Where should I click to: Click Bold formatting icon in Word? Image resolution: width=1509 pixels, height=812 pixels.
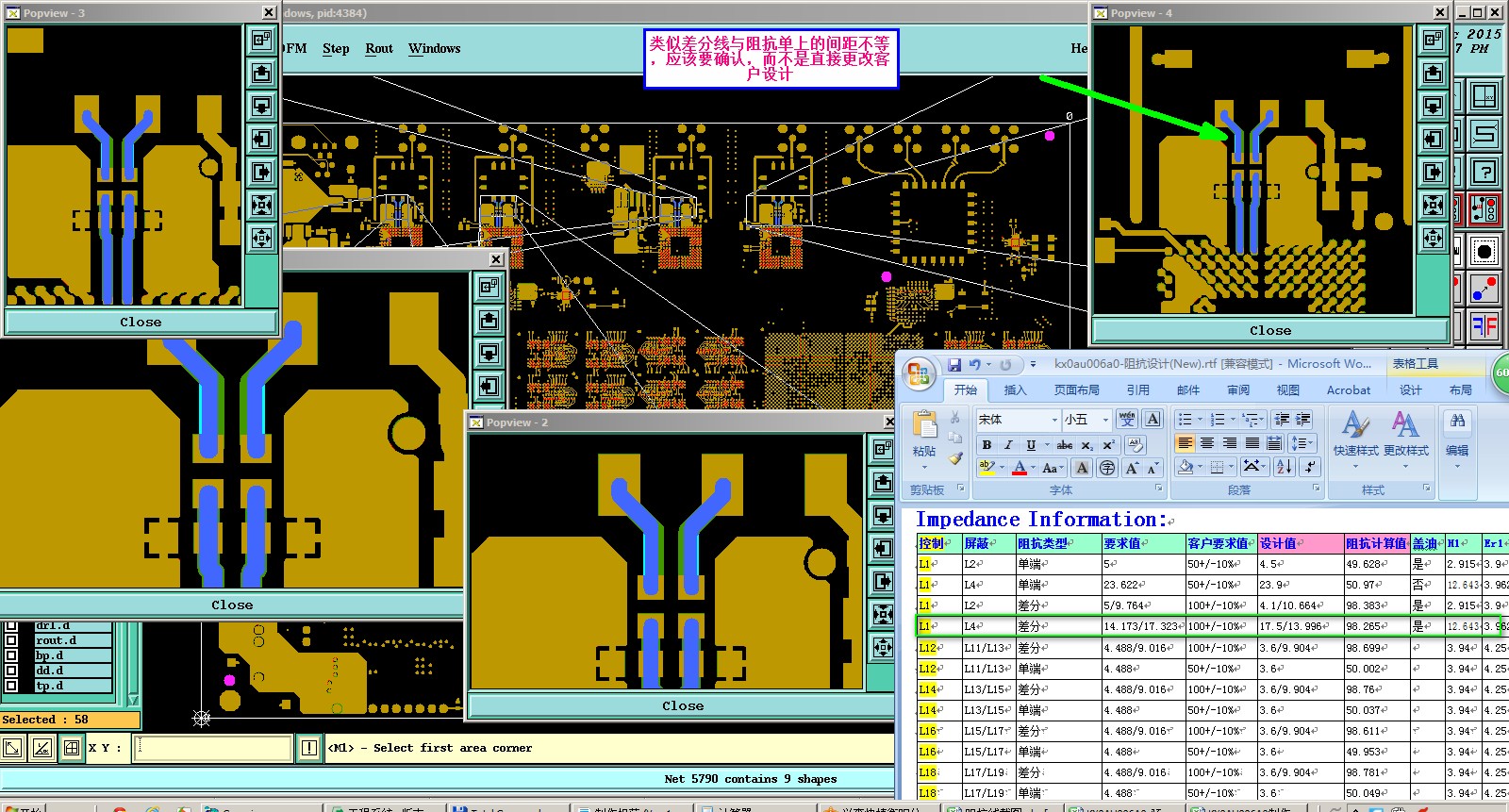pyautogui.click(x=987, y=444)
